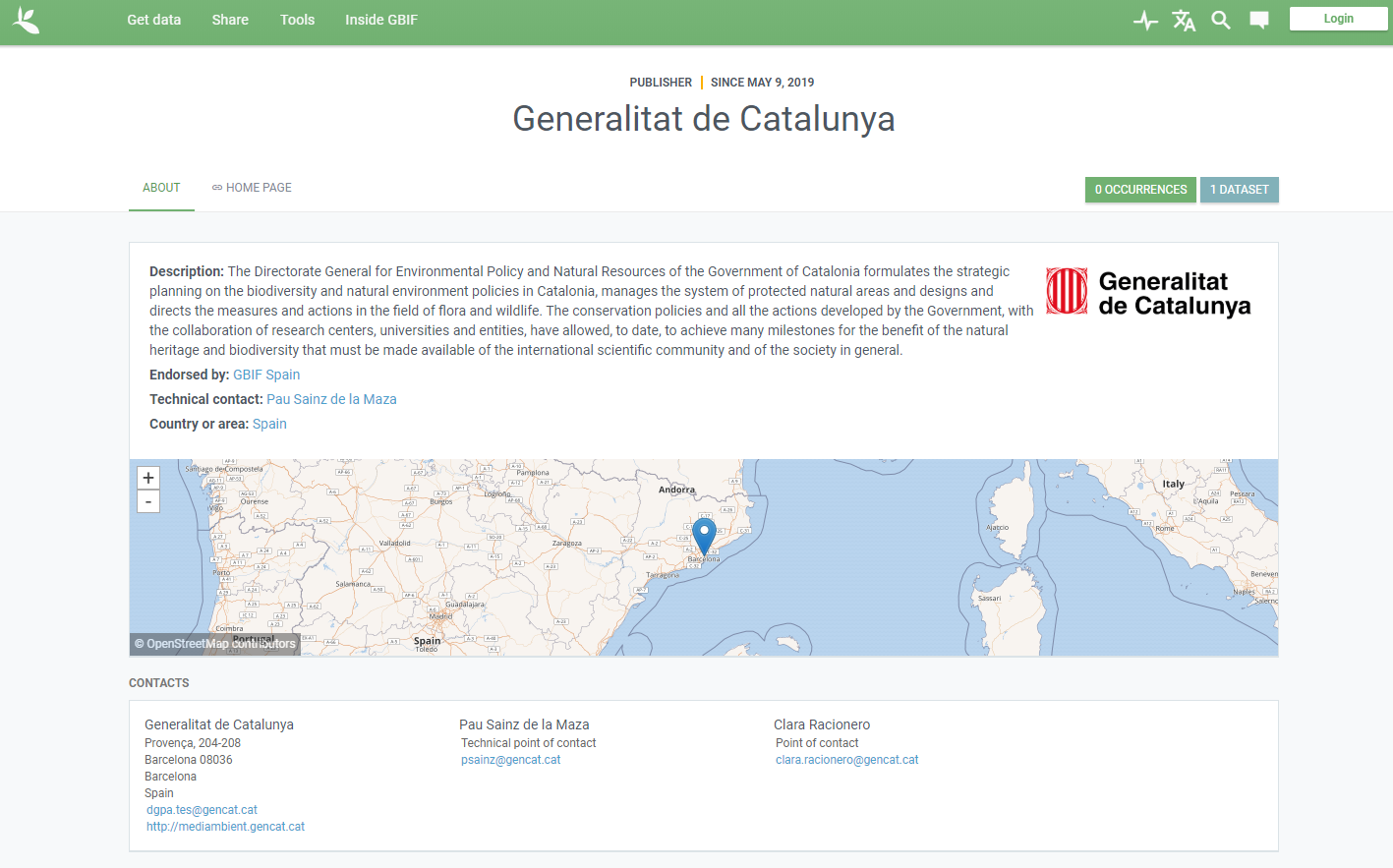1393x868 pixels.
Task: Click the blue Barcelona map marker
Action: 704,536
